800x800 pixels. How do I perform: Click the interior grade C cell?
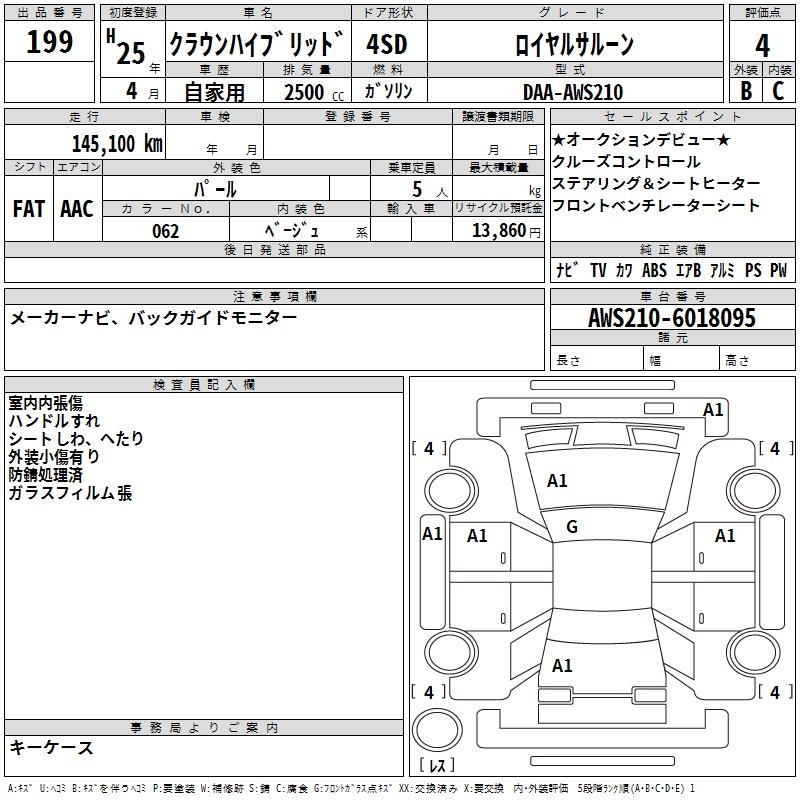pos(779,91)
